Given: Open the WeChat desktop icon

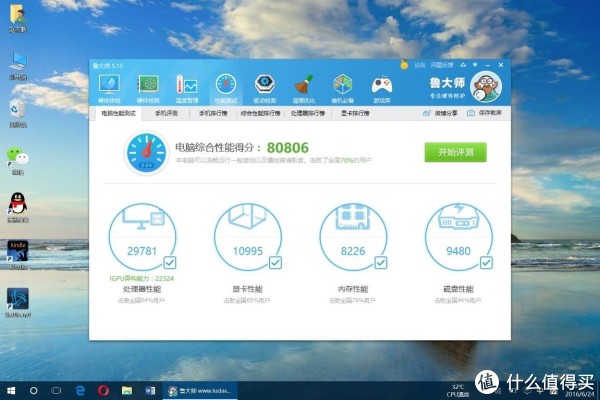Looking at the screenshot, I should pyautogui.click(x=17, y=160).
